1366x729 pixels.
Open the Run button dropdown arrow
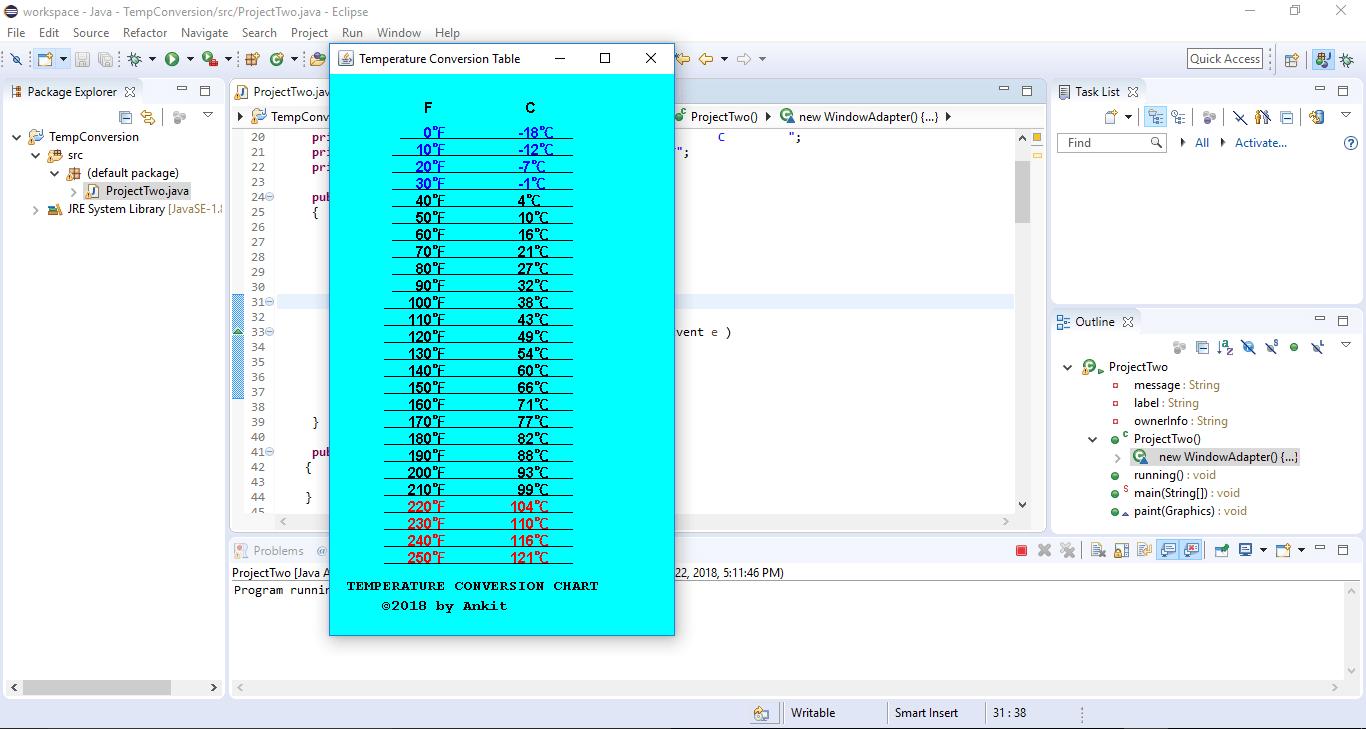[x=189, y=59]
